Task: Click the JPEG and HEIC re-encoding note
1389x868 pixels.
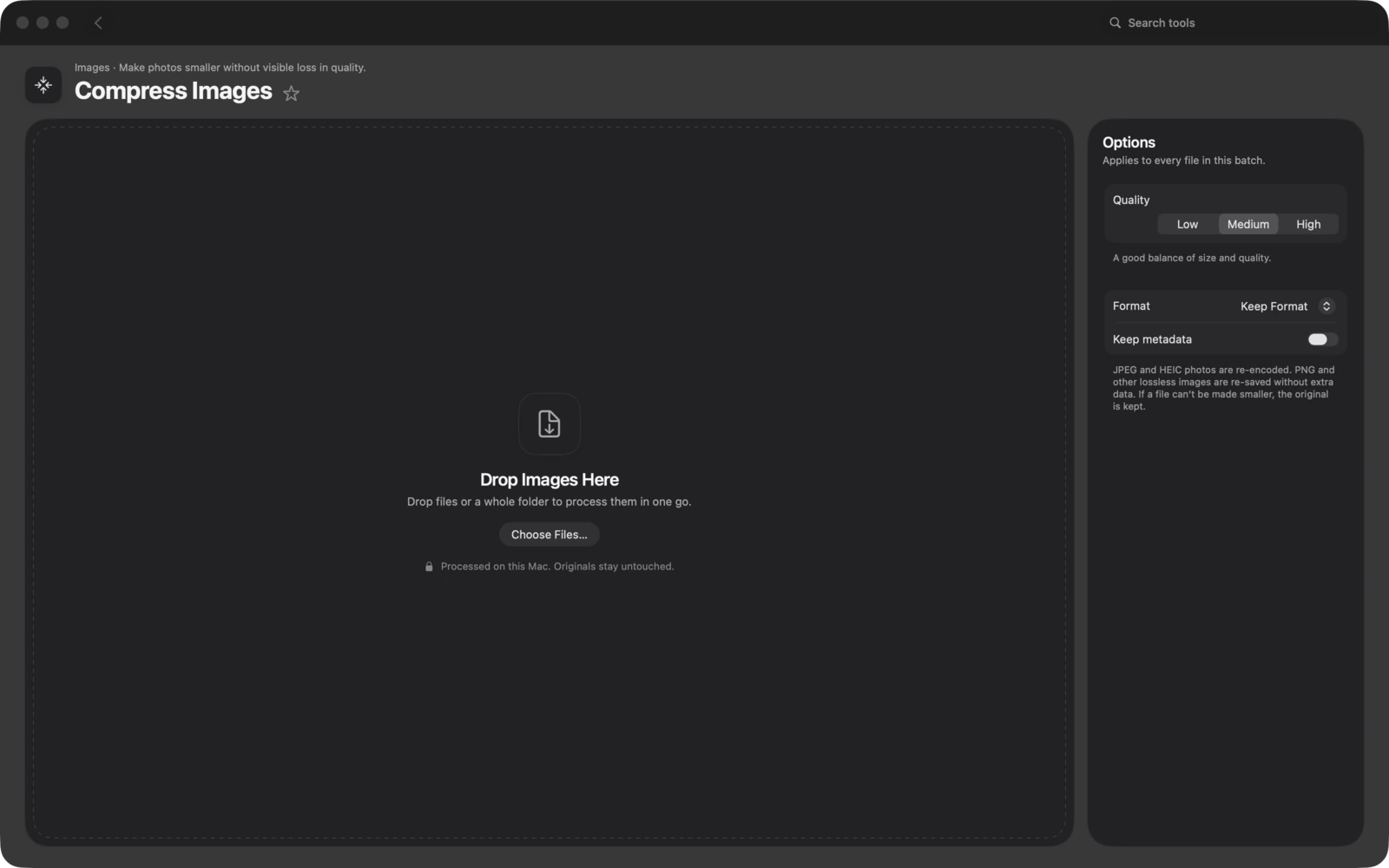Action: tap(1224, 388)
